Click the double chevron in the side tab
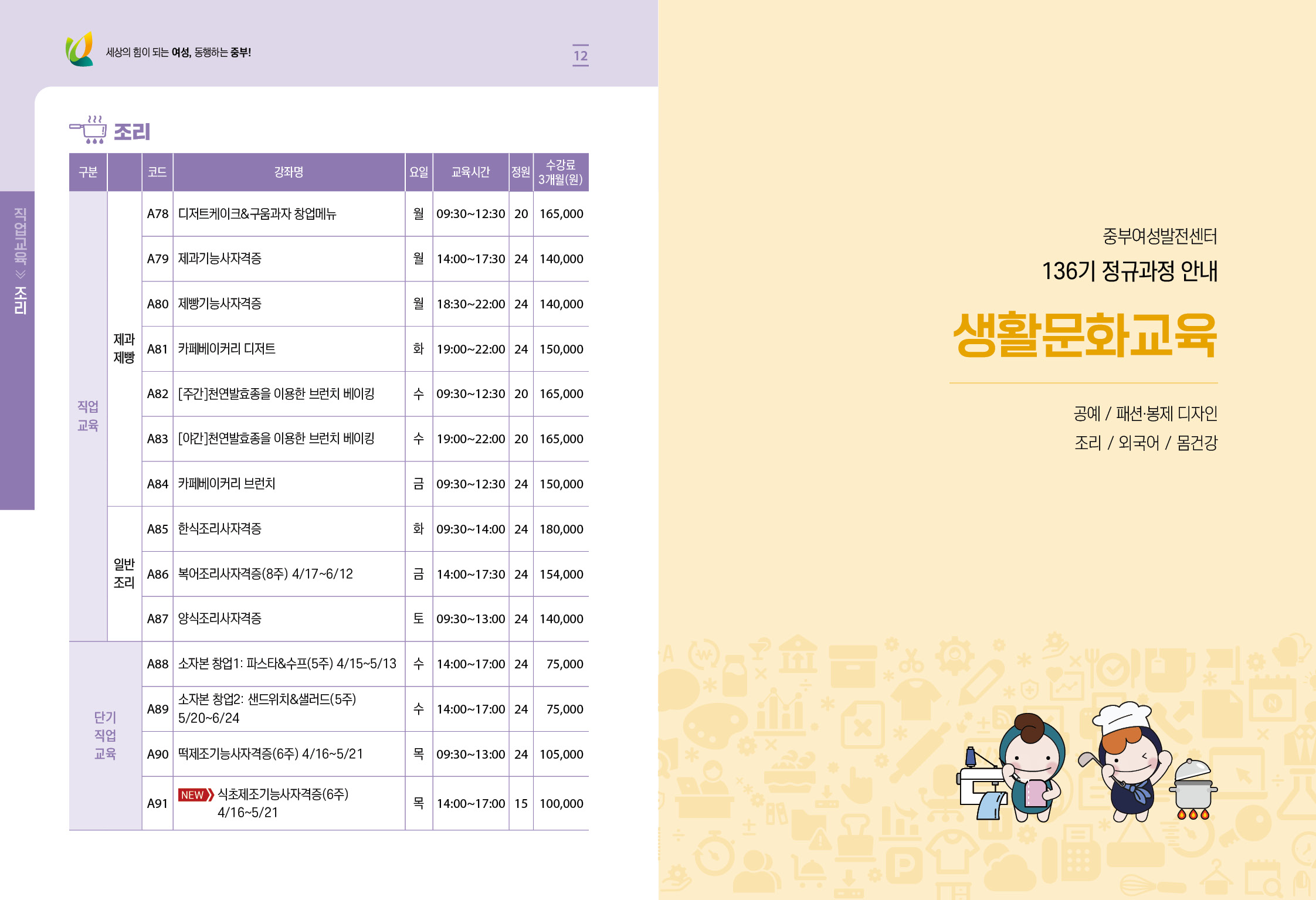Image resolution: width=1316 pixels, height=900 pixels. (x=21, y=274)
